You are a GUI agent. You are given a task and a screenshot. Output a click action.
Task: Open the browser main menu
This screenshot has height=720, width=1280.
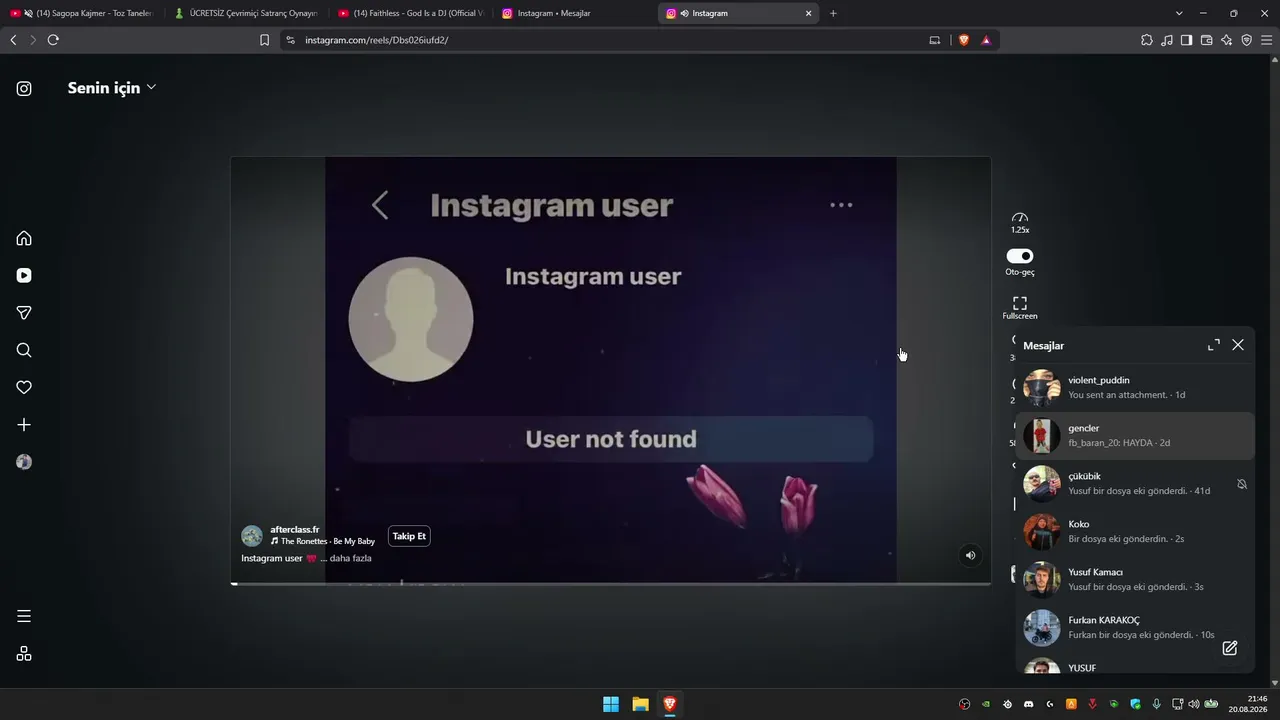[x=1267, y=40]
